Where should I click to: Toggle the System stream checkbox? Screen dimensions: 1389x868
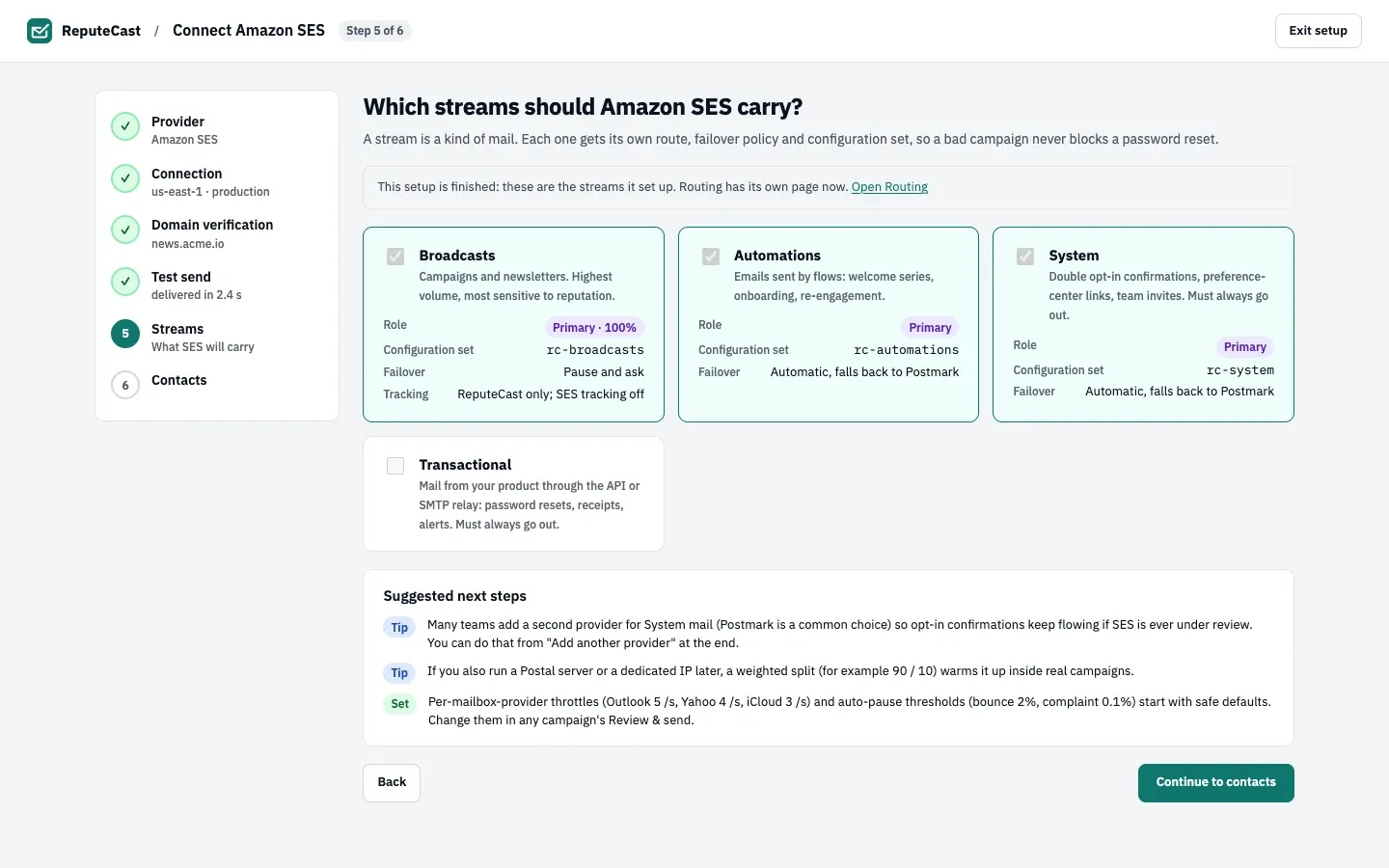pos(1025,257)
